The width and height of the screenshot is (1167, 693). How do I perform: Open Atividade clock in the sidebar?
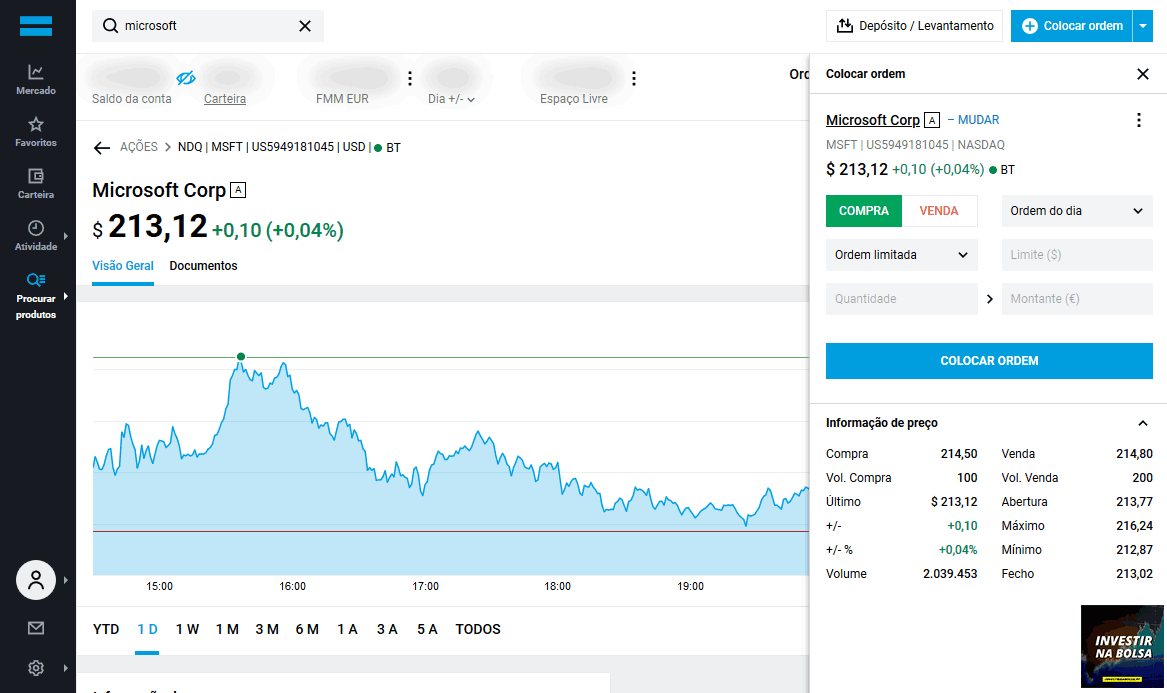pyautogui.click(x=36, y=235)
